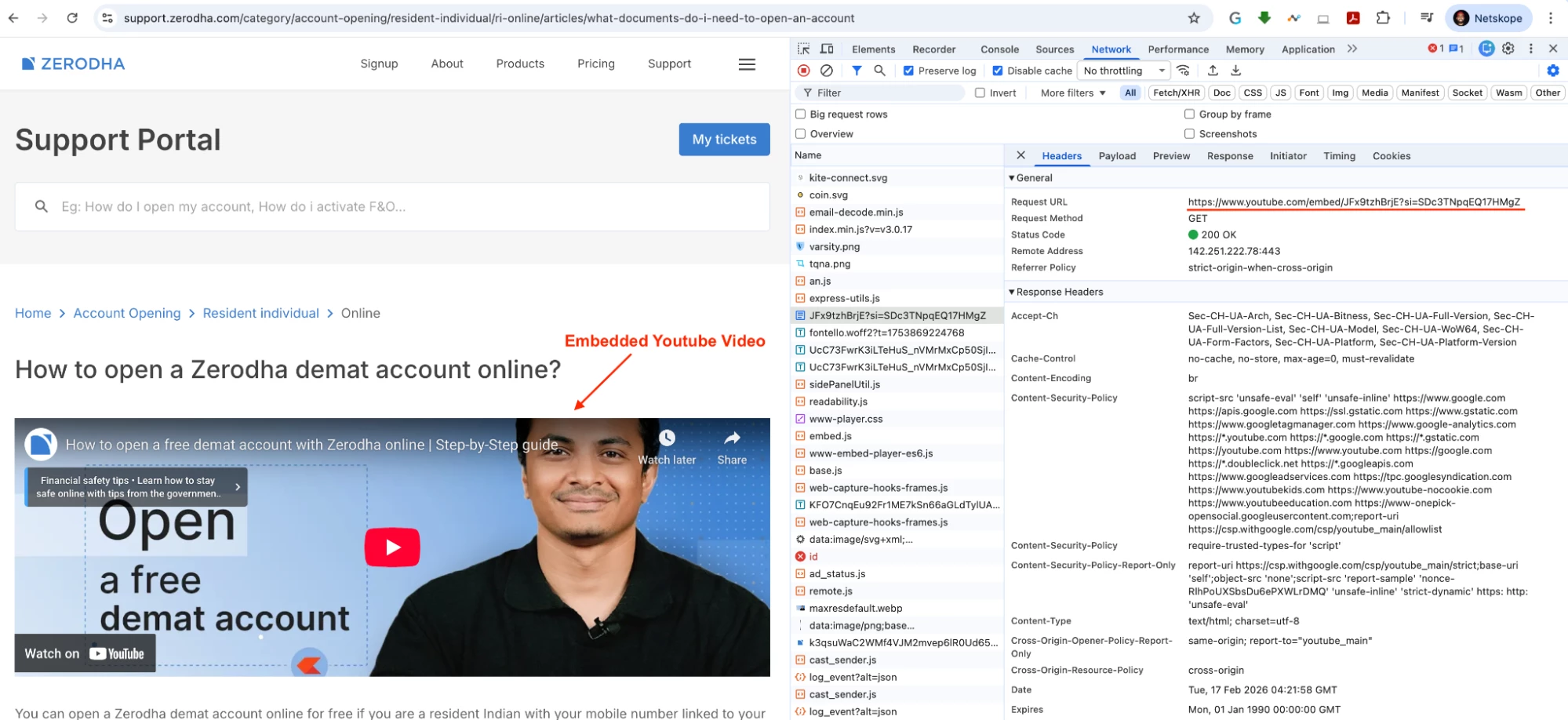The width and height of the screenshot is (1568, 720).
Task: Filter requests by JS type
Action: (1281, 93)
